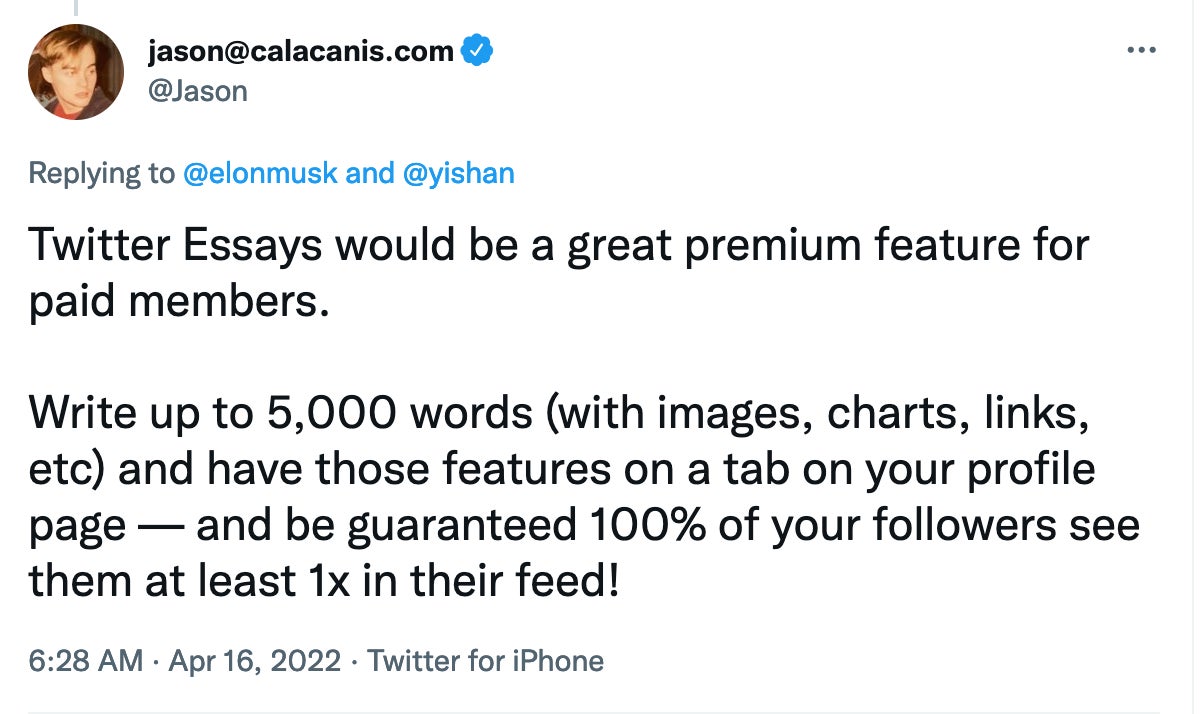The image size is (1200, 714).
Task: Click the "Replying to" label
Action: (101, 173)
